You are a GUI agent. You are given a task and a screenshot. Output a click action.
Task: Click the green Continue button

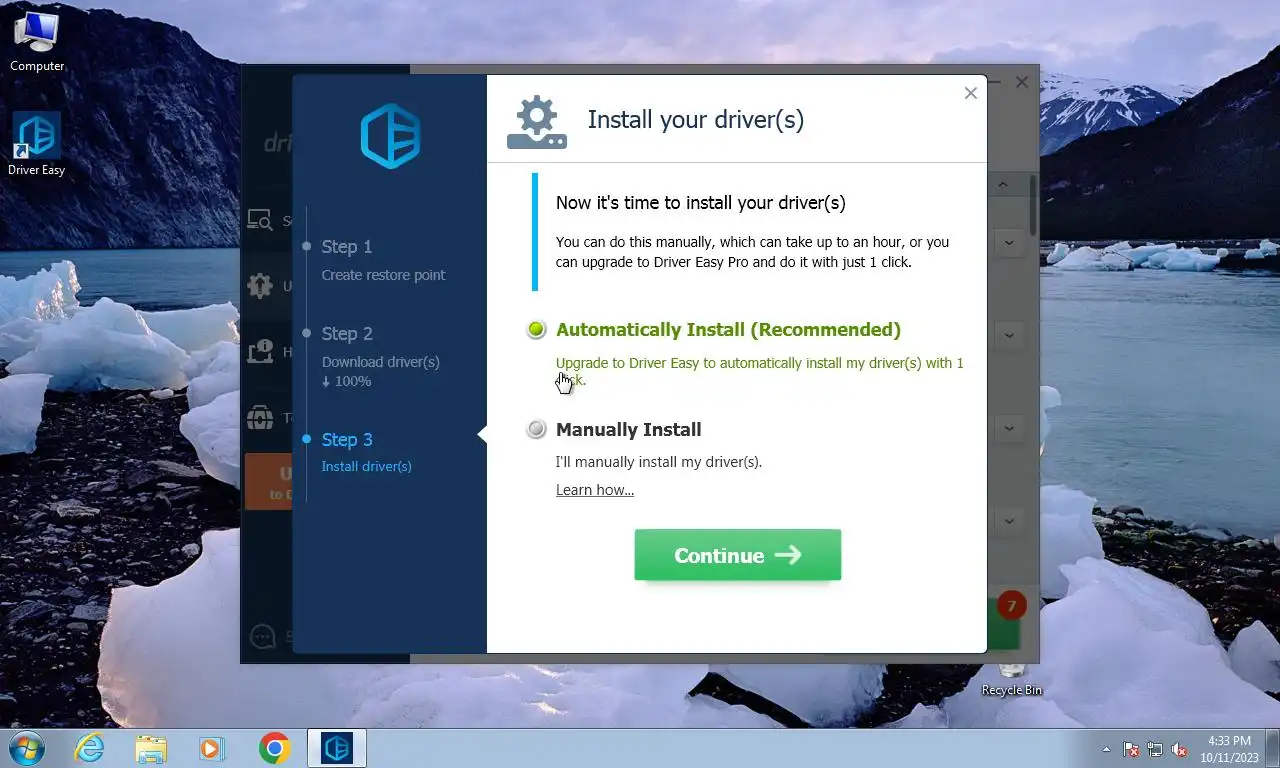[738, 555]
